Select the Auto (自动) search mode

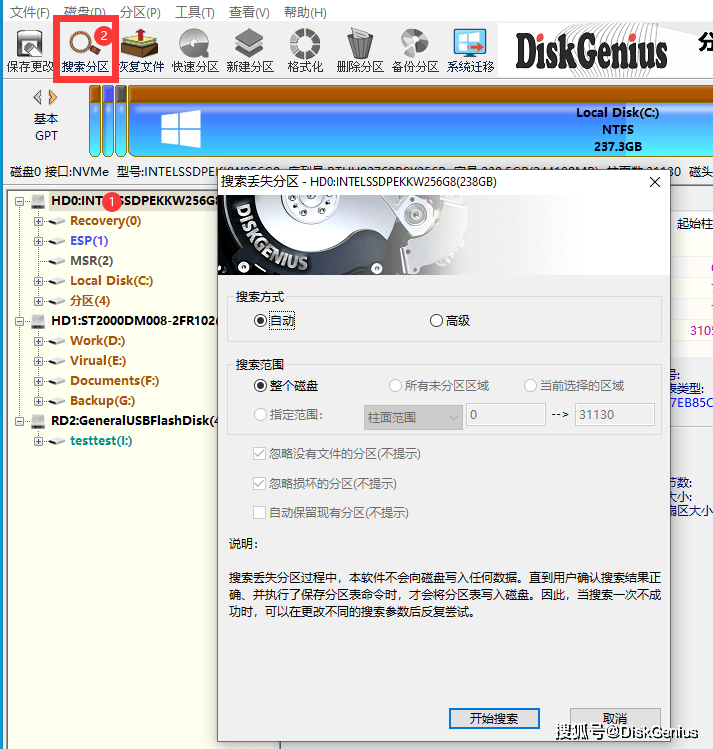pyautogui.click(x=274, y=321)
